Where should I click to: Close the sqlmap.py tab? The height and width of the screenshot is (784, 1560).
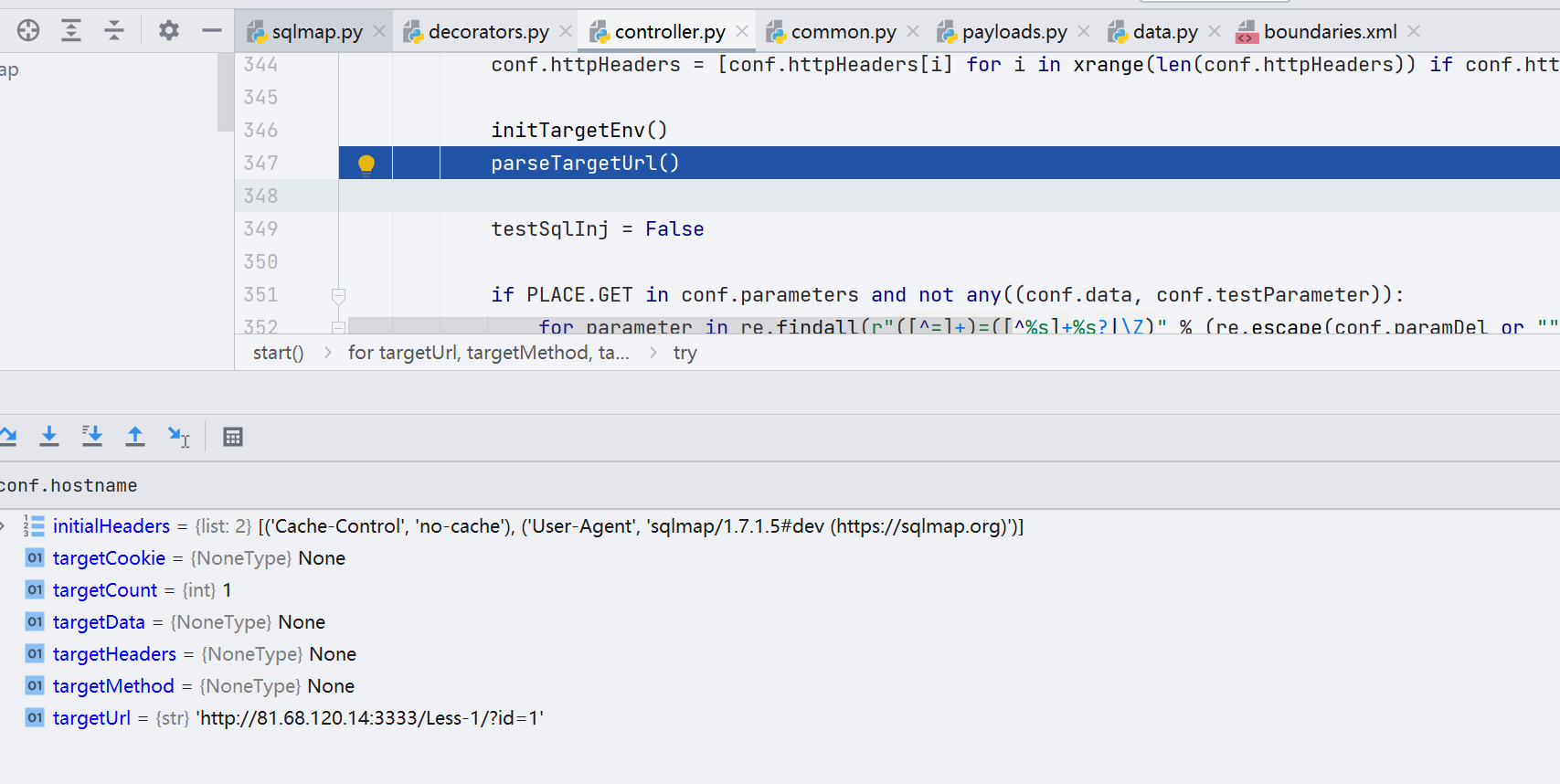point(379,32)
